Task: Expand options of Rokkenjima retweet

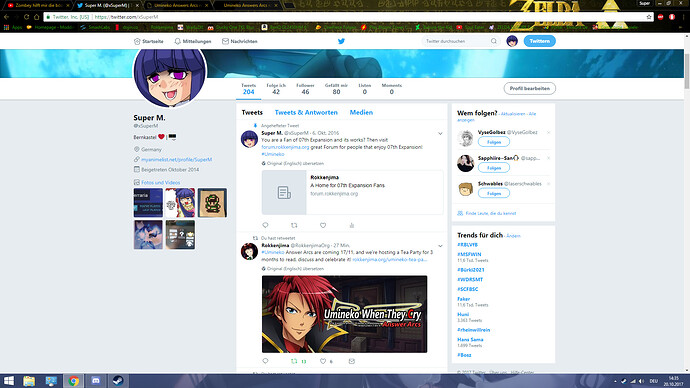Action: 440,246
